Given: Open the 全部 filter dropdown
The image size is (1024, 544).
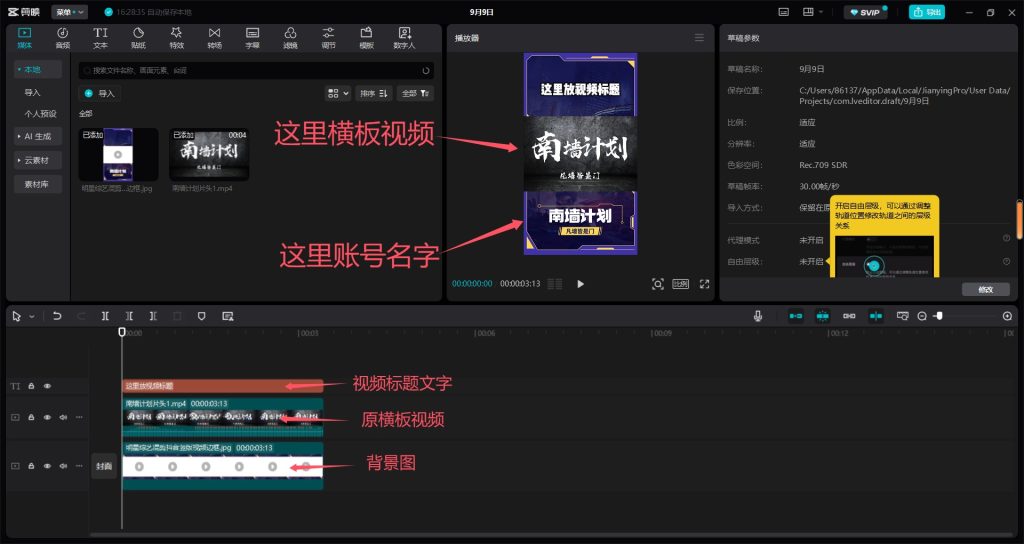Looking at the screenshot, I should pyautogui.click(x=415, y=93).
